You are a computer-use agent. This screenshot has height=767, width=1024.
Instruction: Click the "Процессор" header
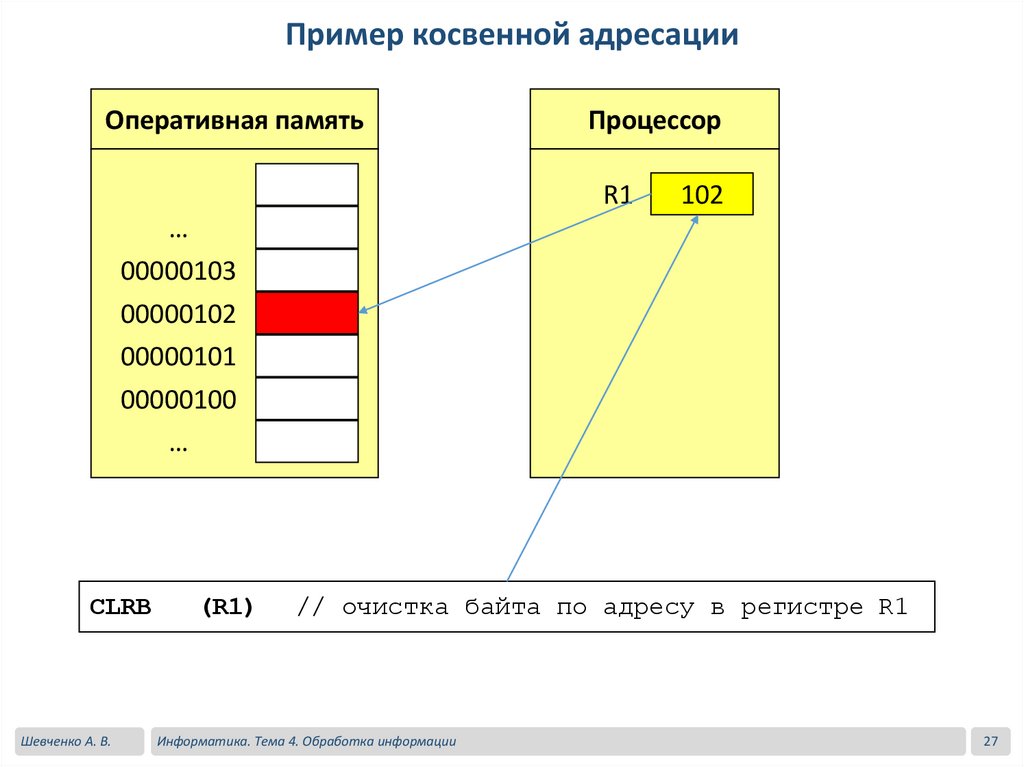click(x=654, y=120)
